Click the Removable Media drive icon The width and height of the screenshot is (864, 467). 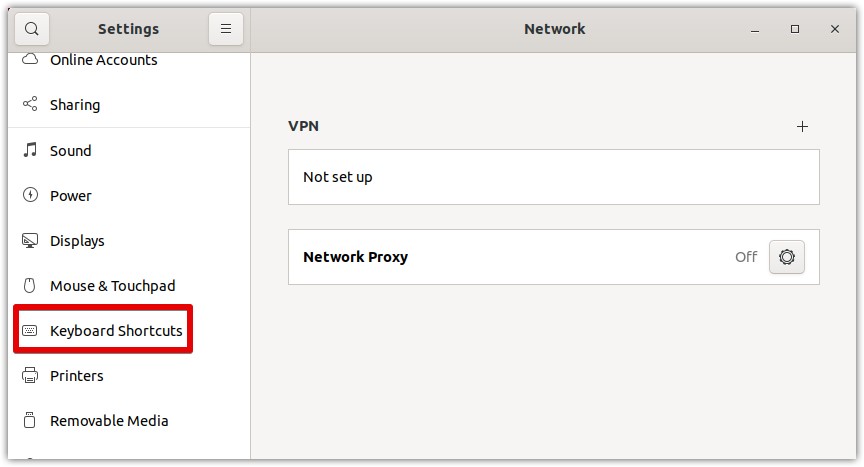[30, 421]
